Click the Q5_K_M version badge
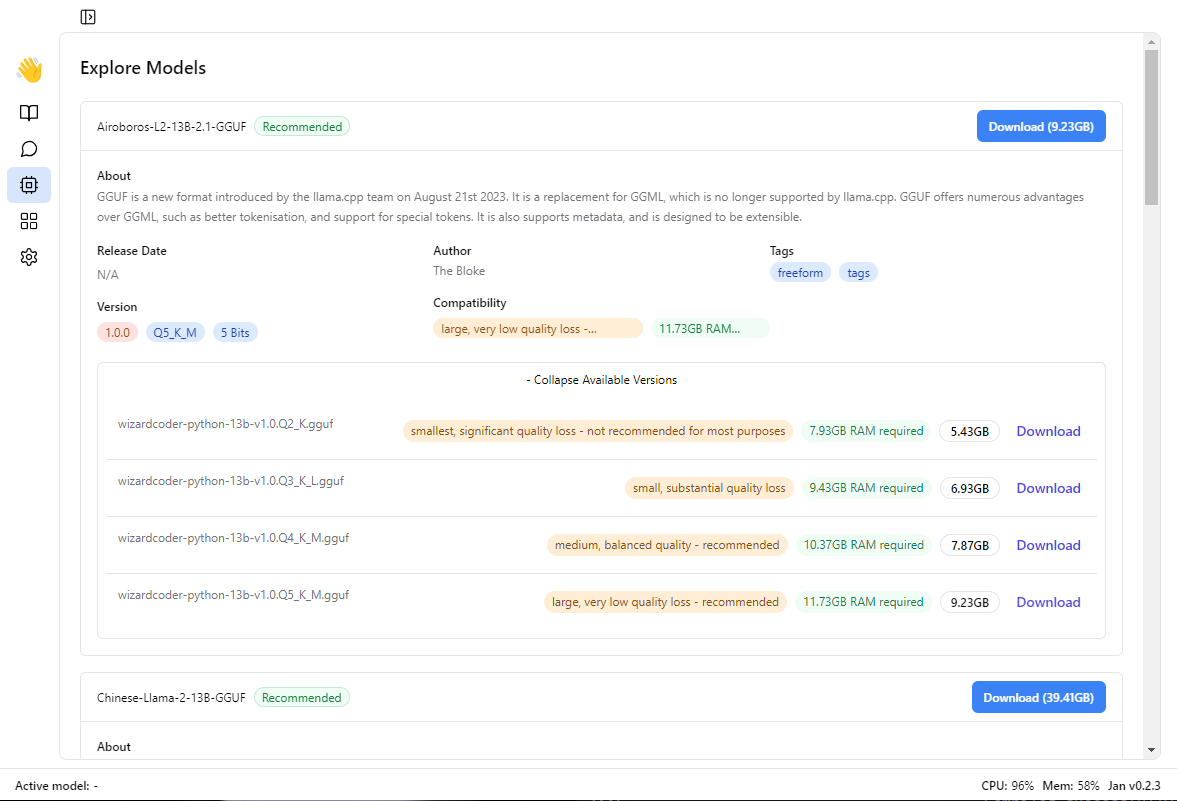The height and width of the screenshot is (801, 1177). [175, 333]
